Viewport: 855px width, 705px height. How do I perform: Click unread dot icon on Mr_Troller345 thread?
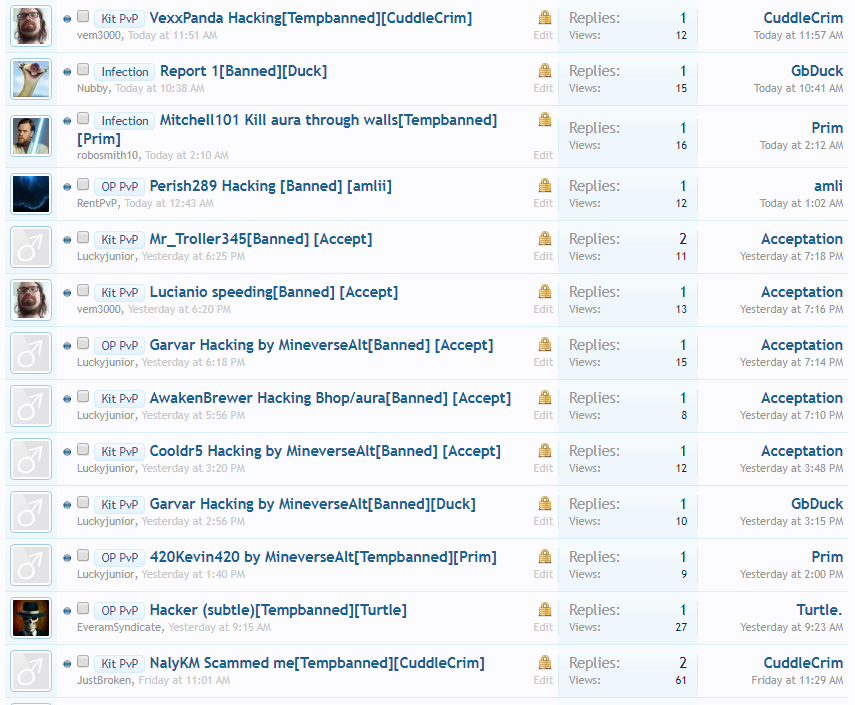[67, 240]
